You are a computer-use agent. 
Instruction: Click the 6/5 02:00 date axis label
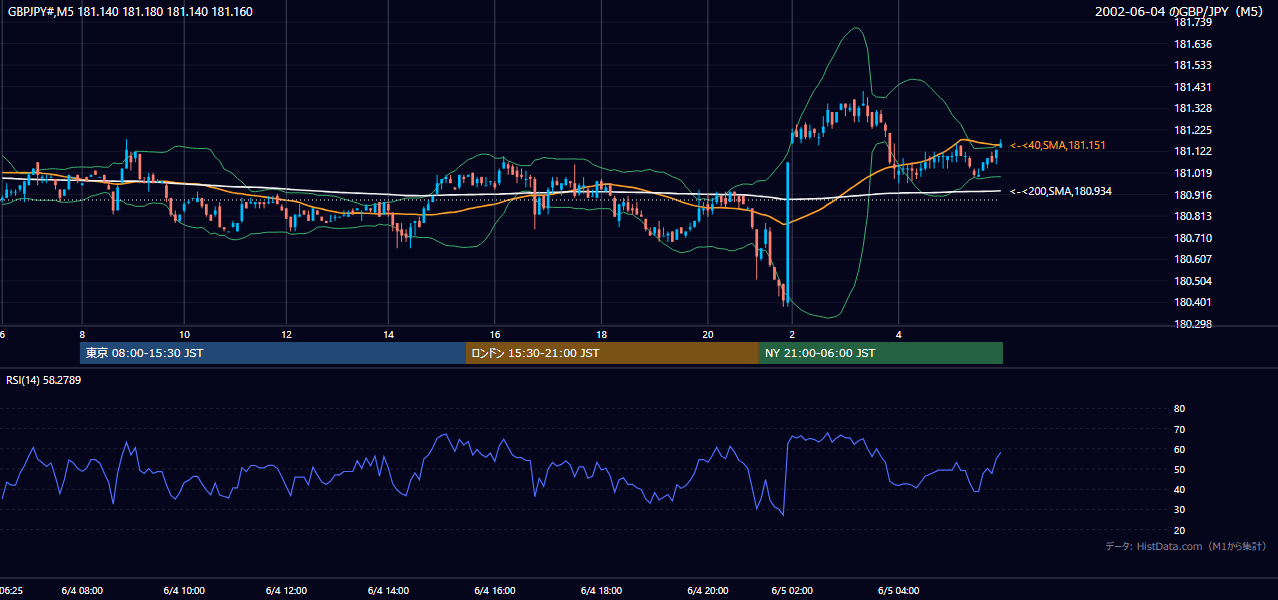tap(792, 591)
